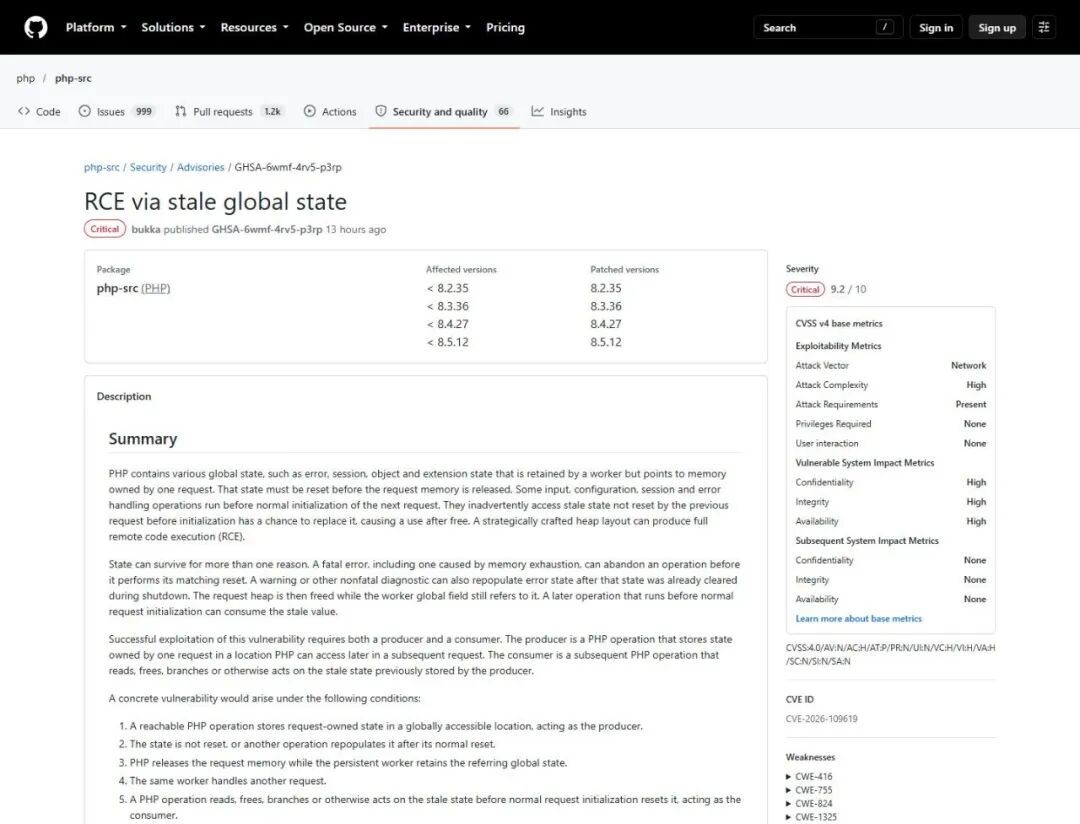Click the Security shield icon
The image size is (1080, 824).
[380, 111]
